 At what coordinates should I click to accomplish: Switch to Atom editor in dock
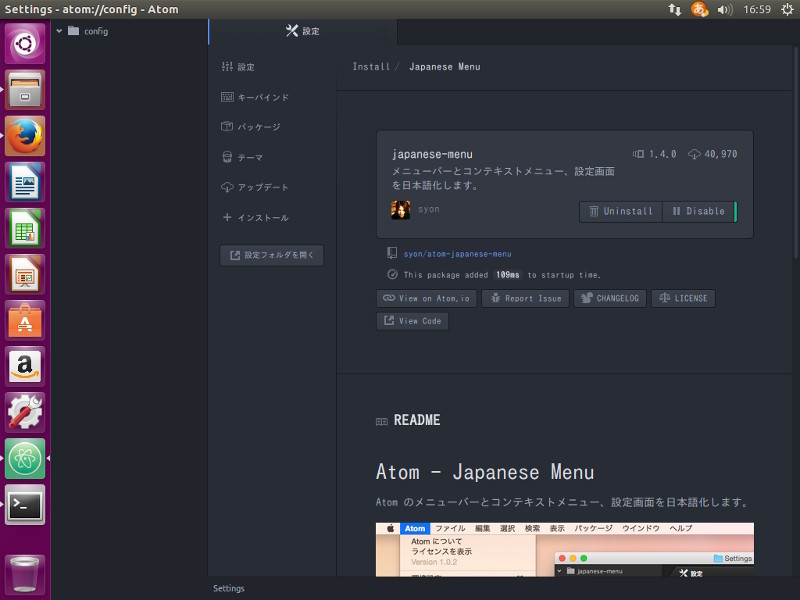coord(25,458)
